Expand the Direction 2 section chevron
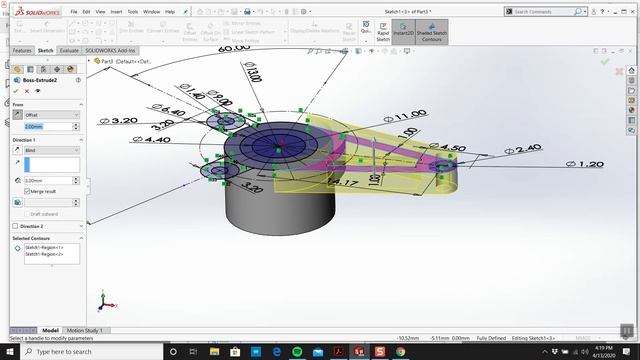Image resolution: width=640 pixels, height=360 pixels. tap(81, 226)
